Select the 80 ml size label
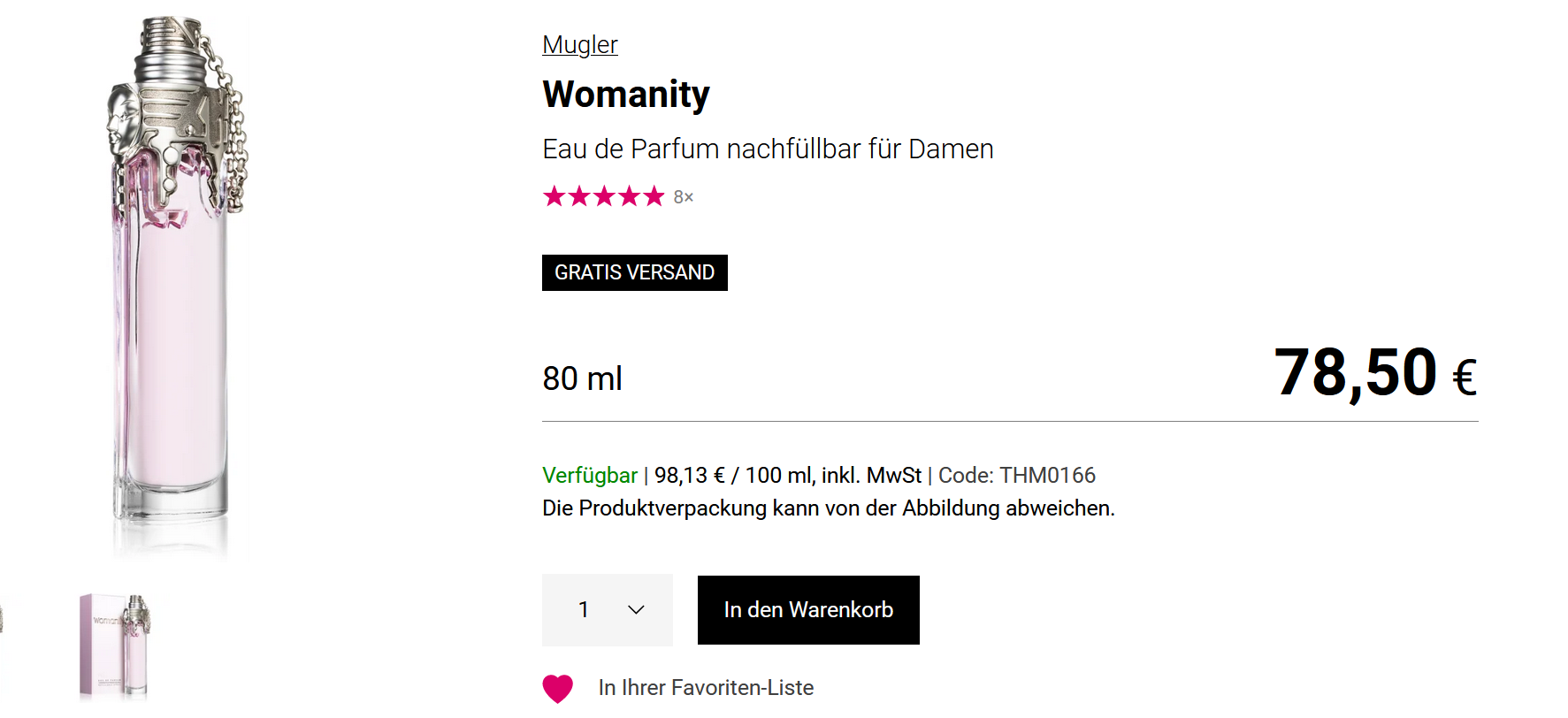The height and width of the screenshot is (718, 1568). (582, 378)
